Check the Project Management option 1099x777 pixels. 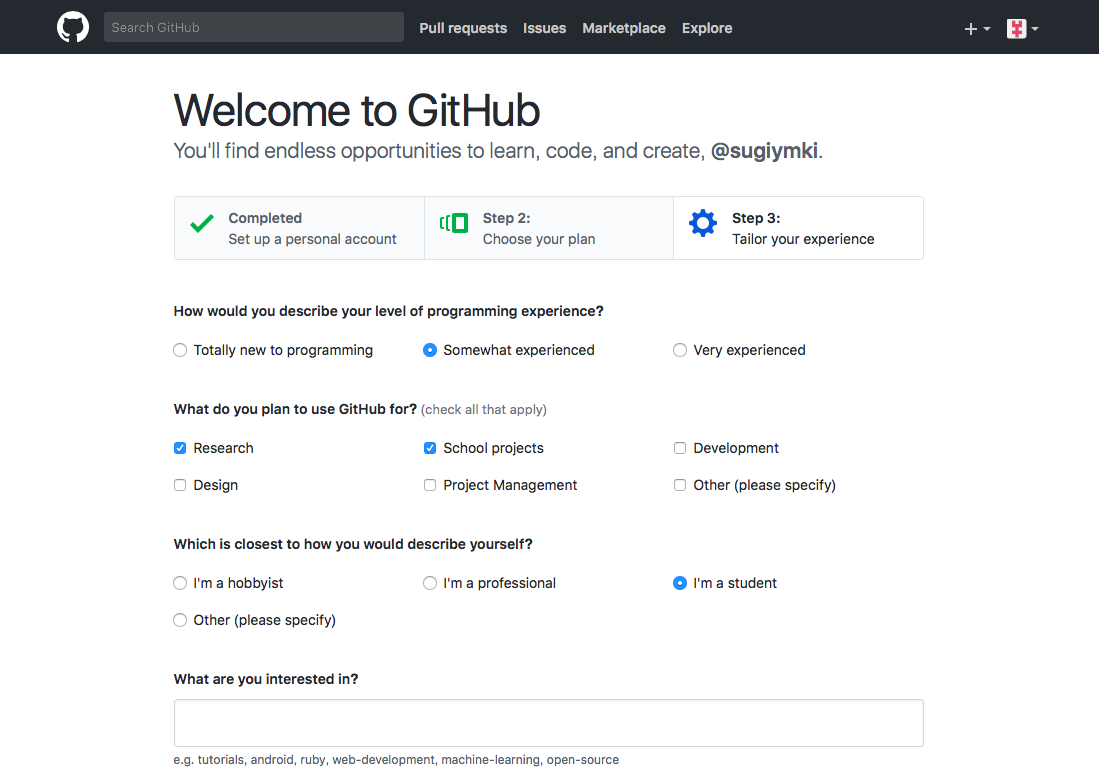[430, 485]
